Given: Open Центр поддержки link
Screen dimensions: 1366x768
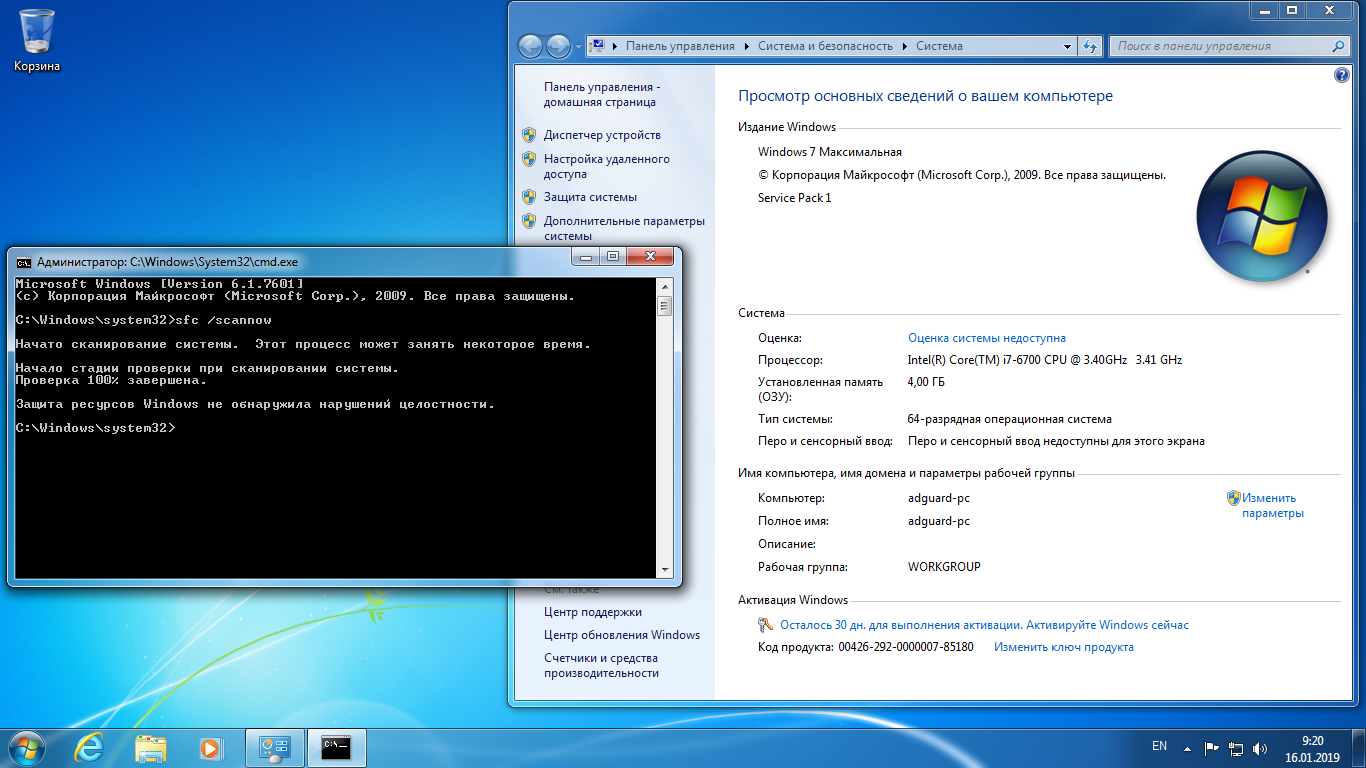Looking at the screenshot, I should (x=593, y=612).
